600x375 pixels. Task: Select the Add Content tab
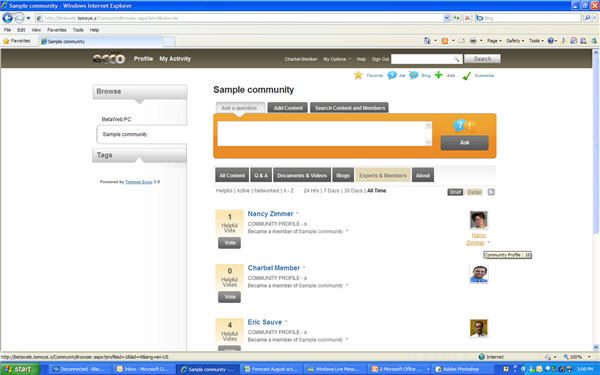(288, 108)
